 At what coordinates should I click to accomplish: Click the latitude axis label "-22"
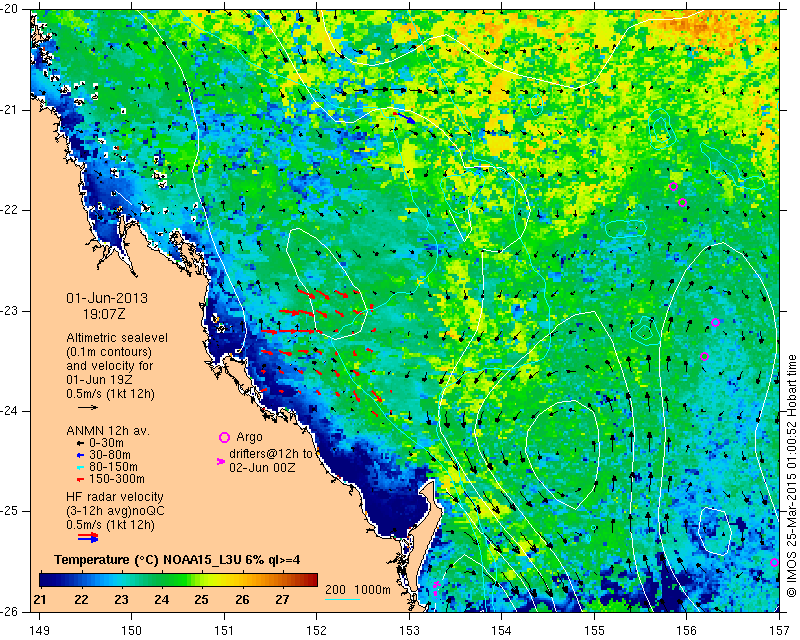pyautogui.click(x=10, y=210)
